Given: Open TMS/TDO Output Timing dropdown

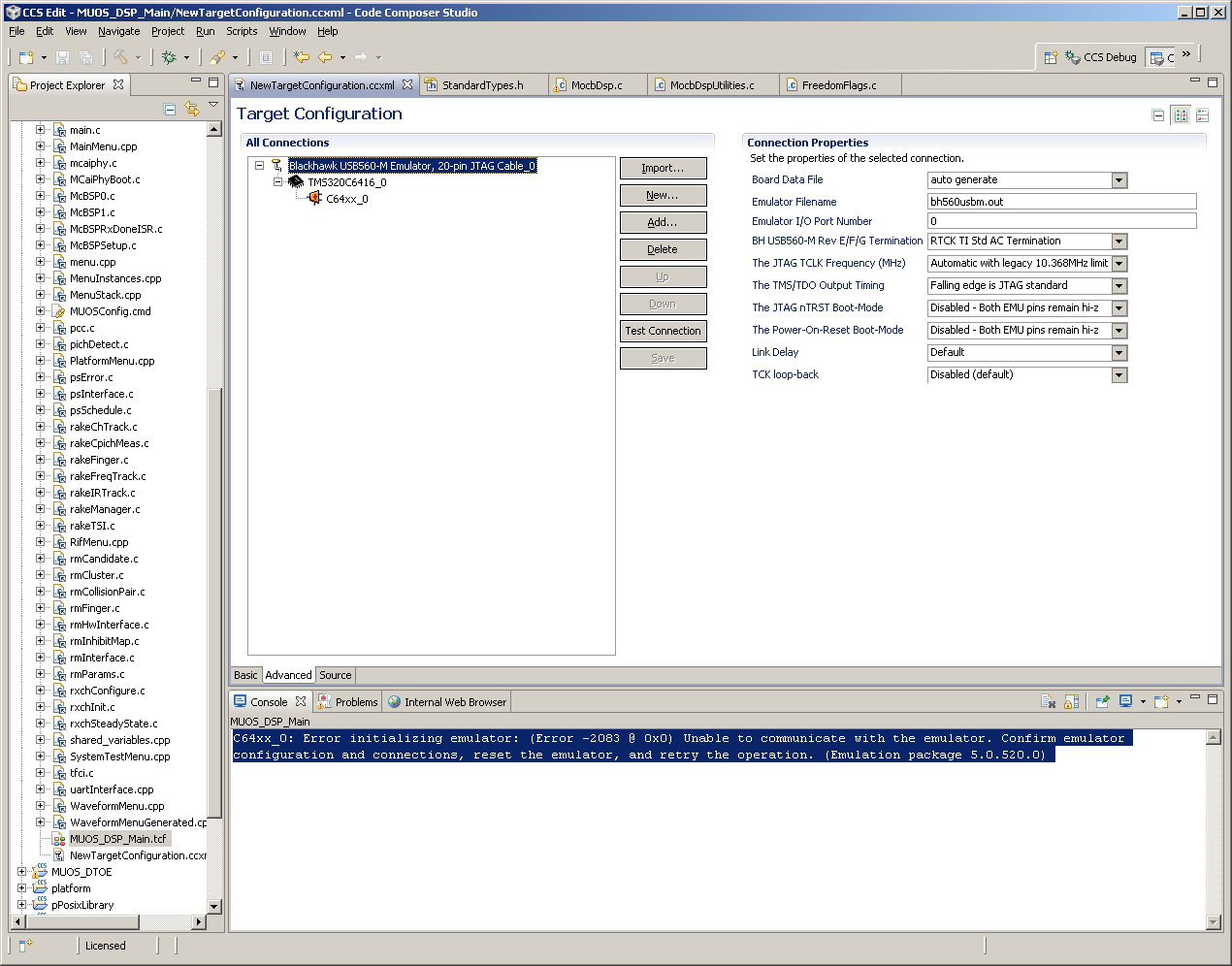Looking at the screenshot, I should click(x=1119, y=286).
